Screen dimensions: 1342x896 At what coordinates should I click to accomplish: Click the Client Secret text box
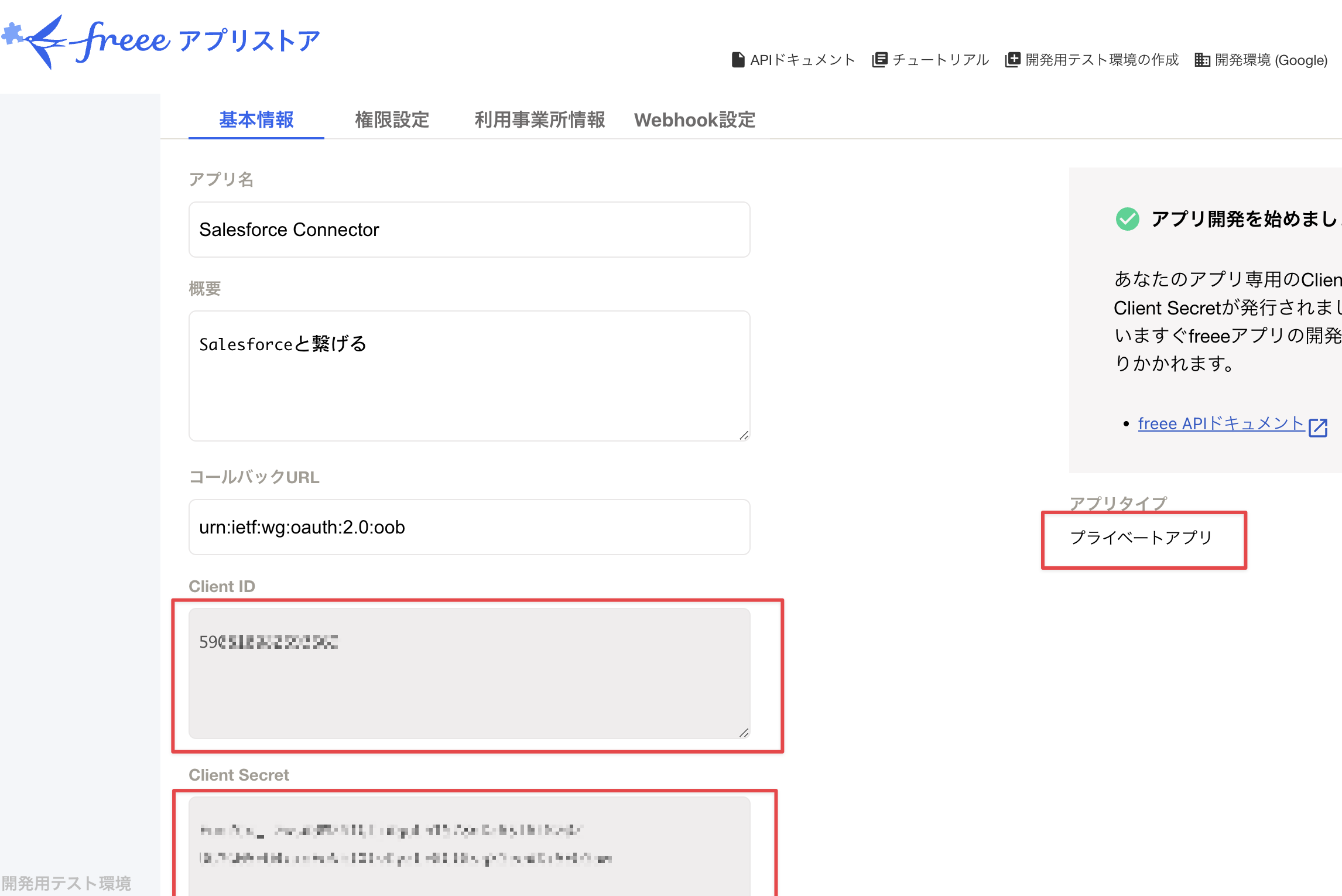469,846
